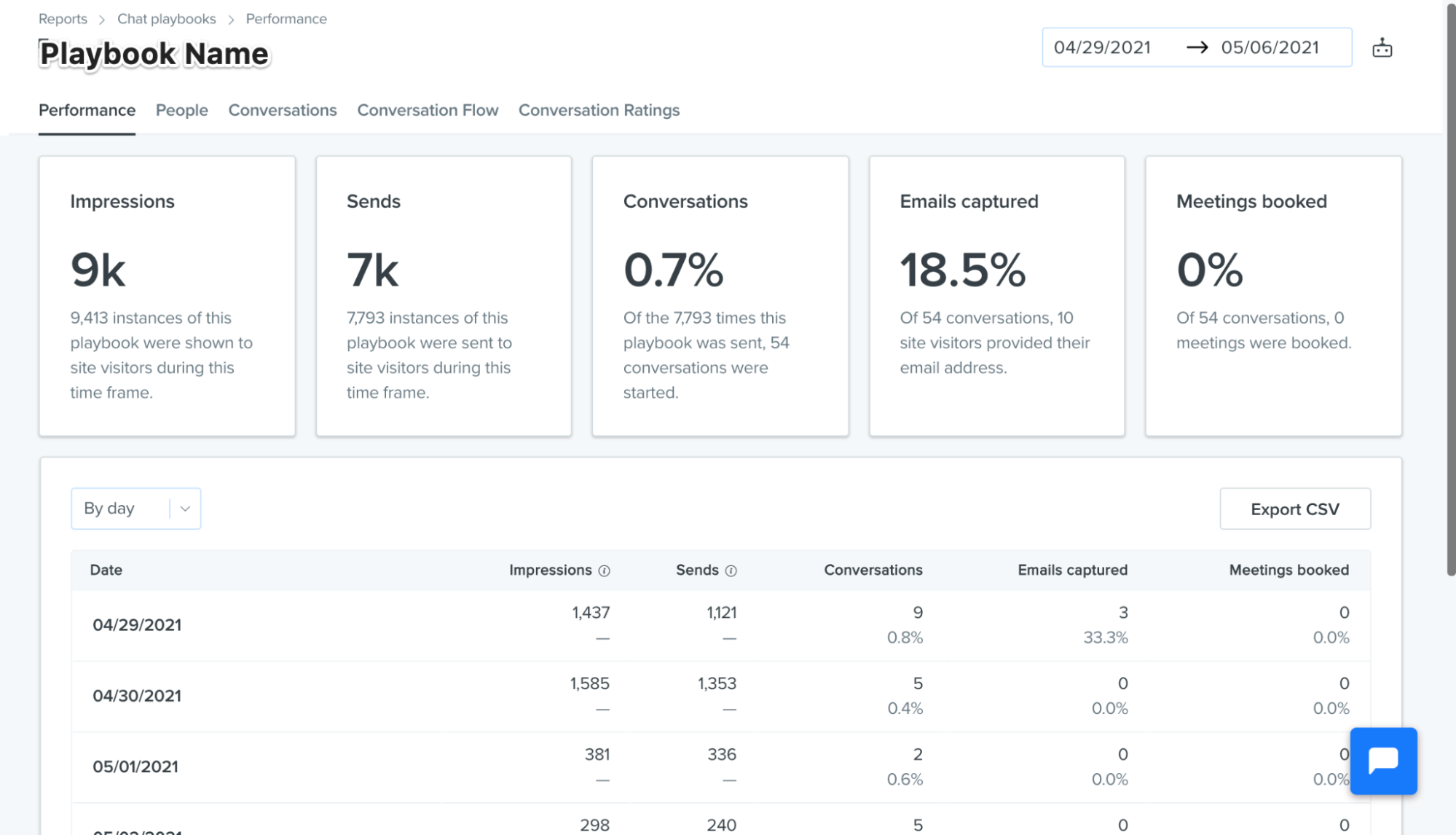This screenshot has width=1456, height=835.
Task: Open the Conversation Flow tab
Action: coord(428,110)
